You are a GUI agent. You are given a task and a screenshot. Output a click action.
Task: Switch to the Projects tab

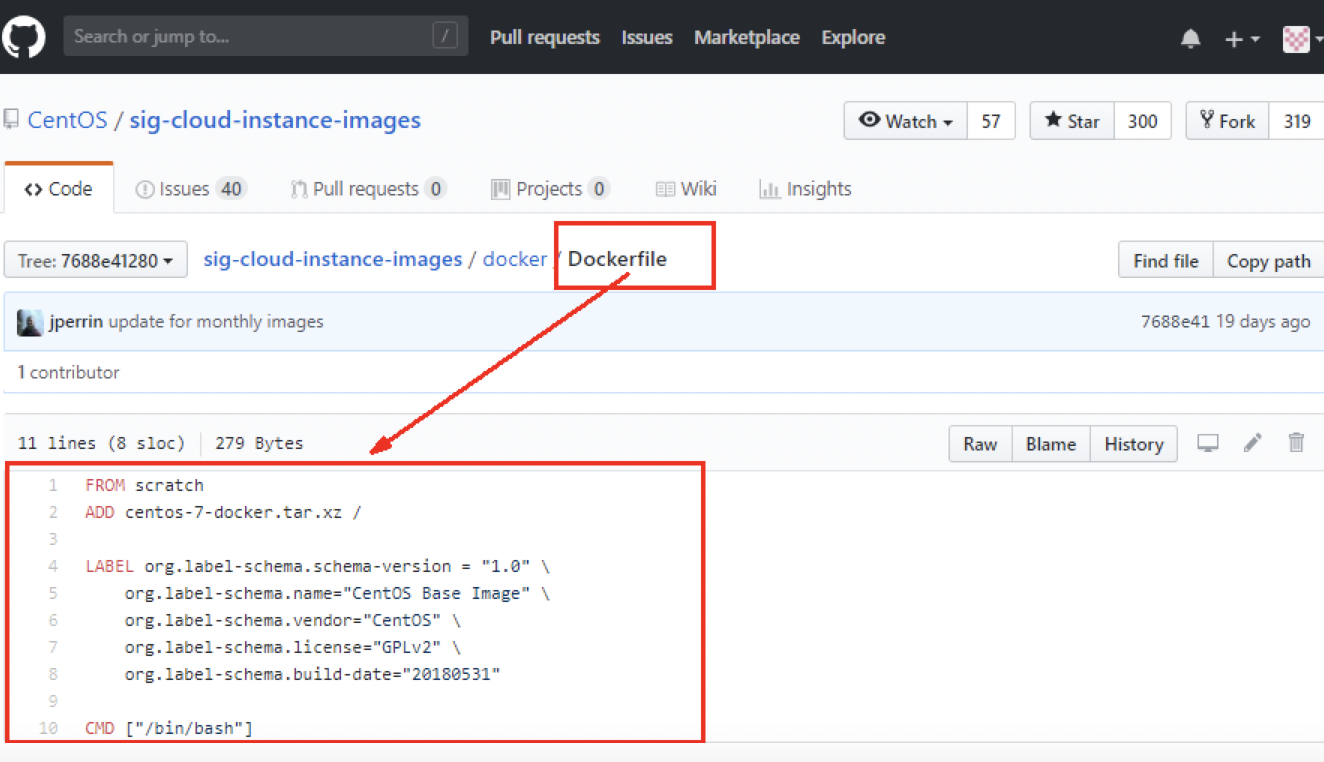[x=550, y=189]
